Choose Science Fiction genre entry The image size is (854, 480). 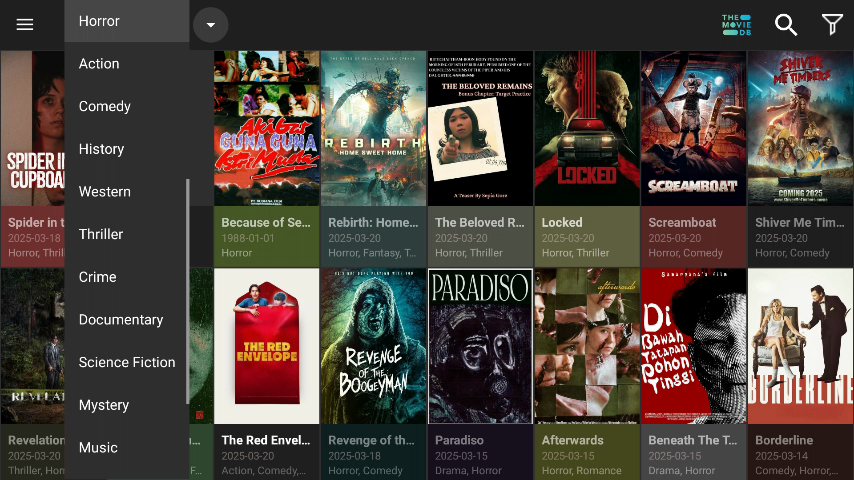tap(127, 362)
